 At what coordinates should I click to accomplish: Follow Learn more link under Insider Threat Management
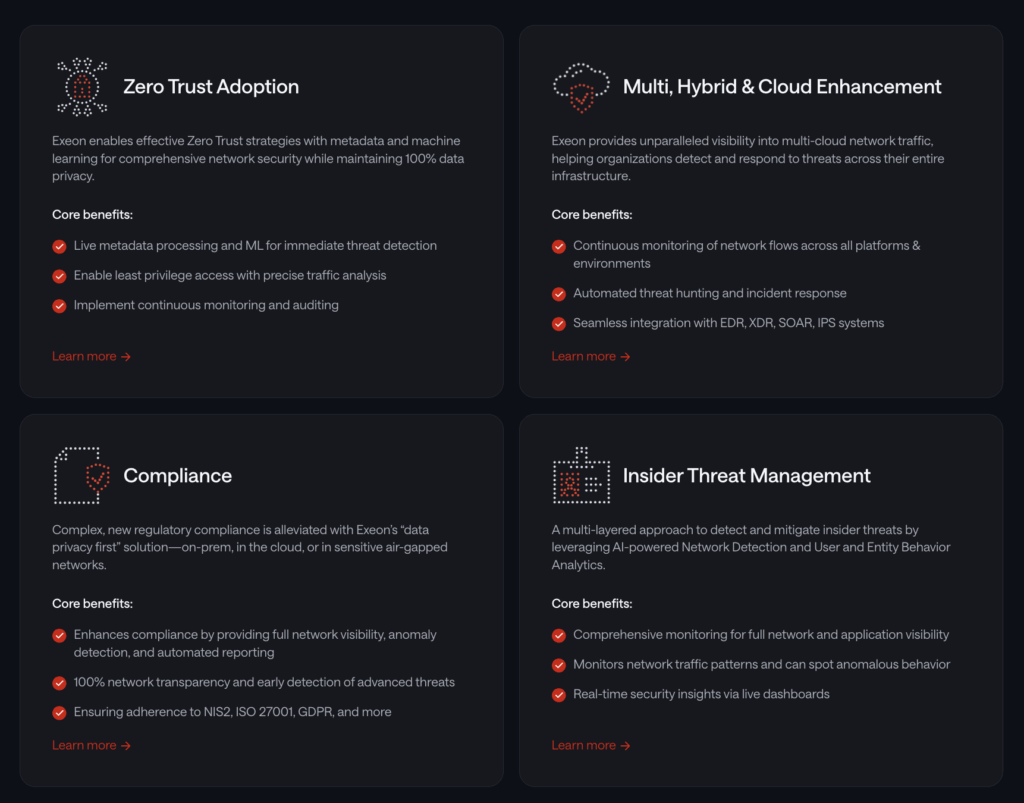coord(590,745)
